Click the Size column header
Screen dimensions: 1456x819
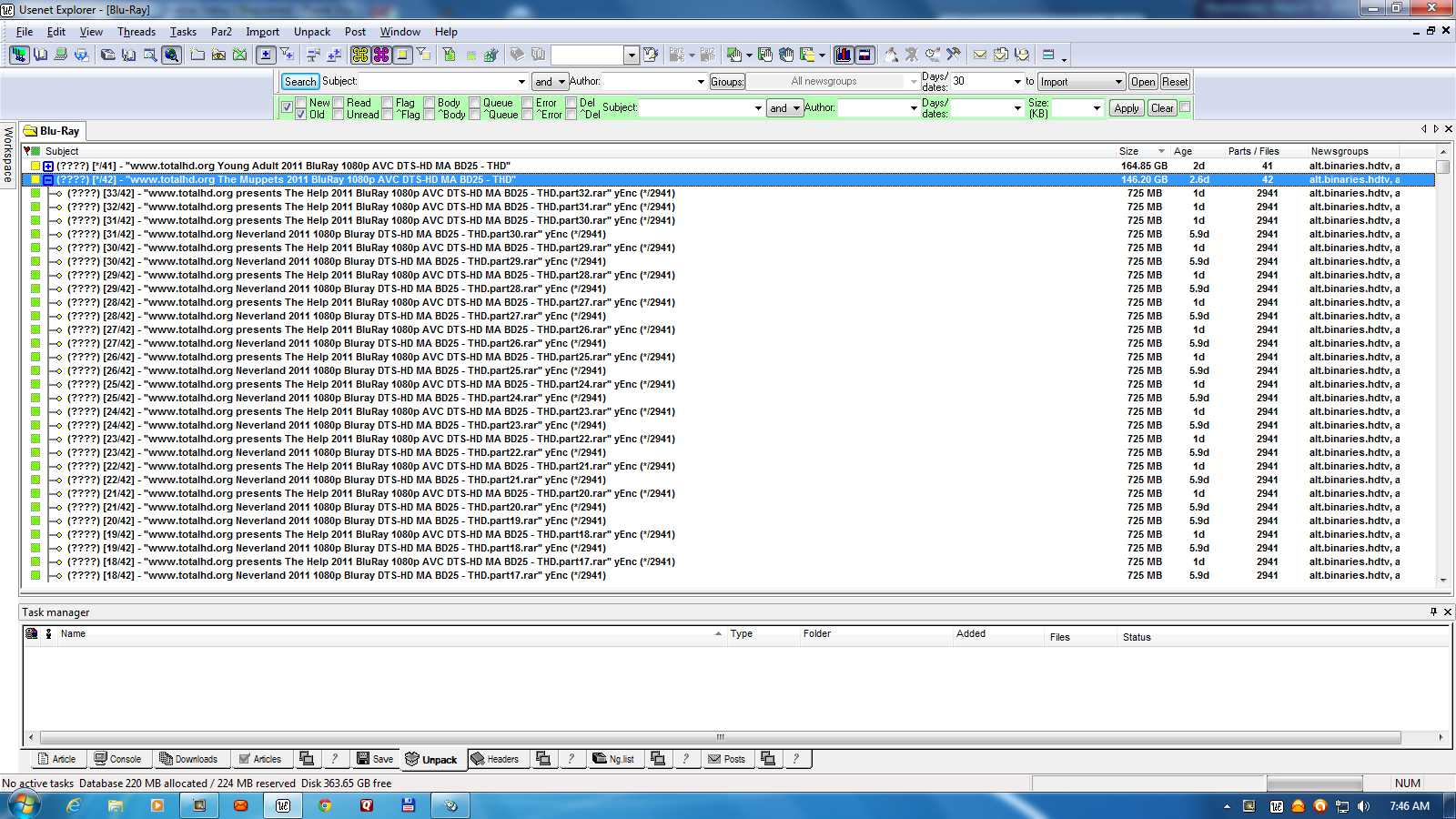click(x=1128, y=151)
